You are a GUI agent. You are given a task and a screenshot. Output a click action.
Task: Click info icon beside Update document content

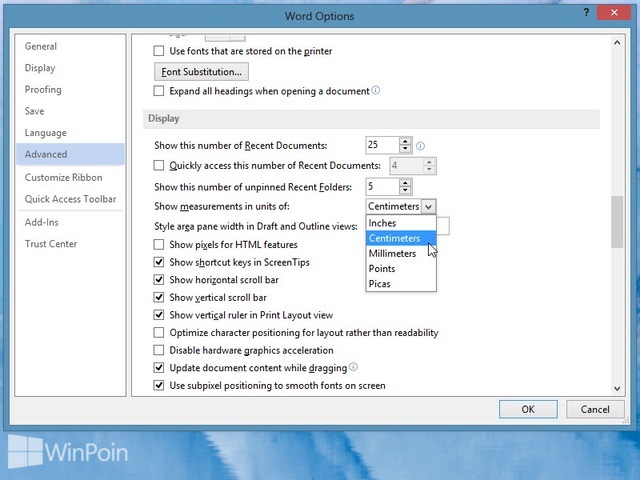353,367
